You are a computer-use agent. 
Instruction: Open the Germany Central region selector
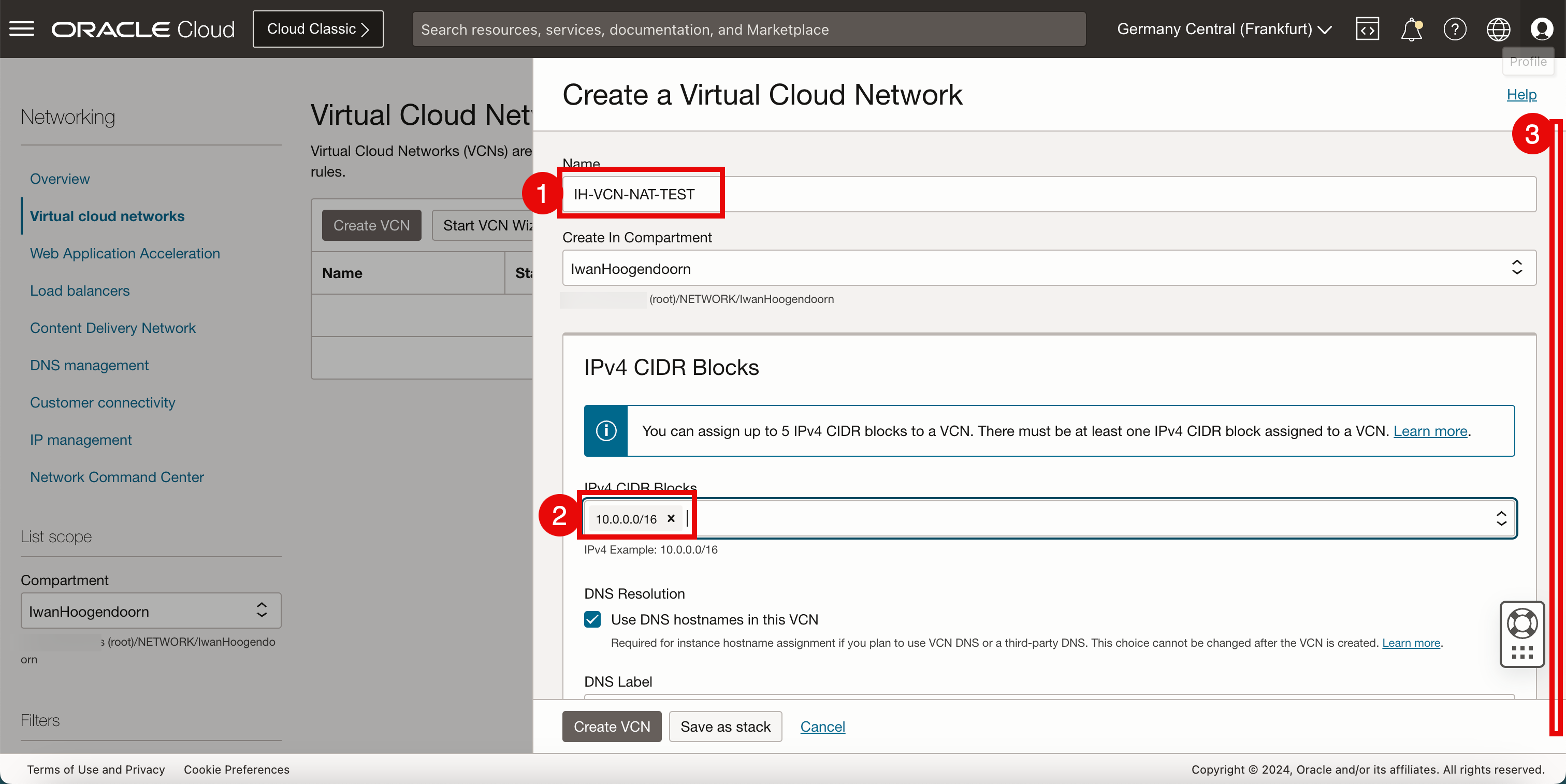click(1224, 28)
